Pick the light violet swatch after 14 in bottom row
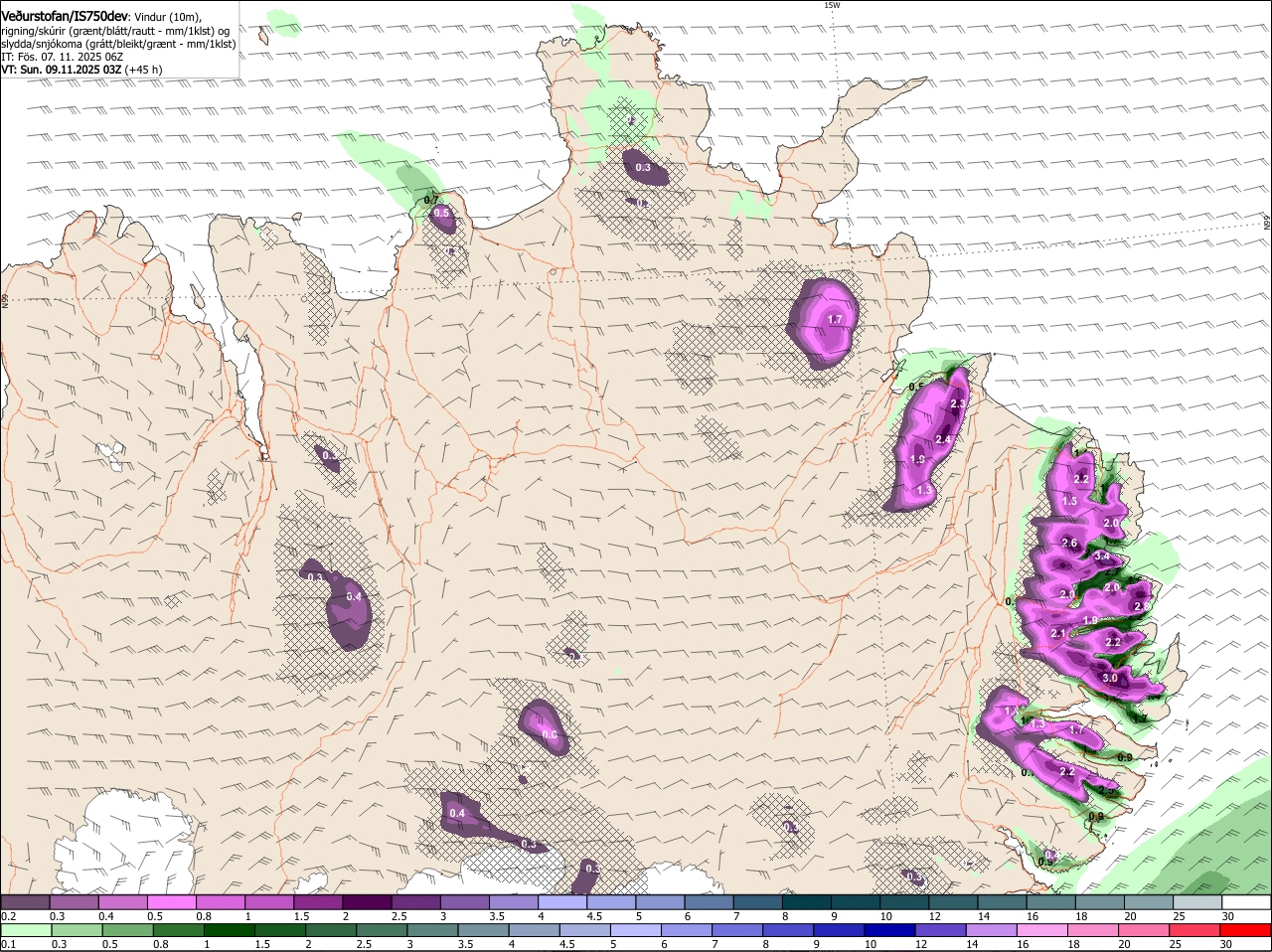The height and width of the screenshot is (952, 1272). tap(992, 930)
